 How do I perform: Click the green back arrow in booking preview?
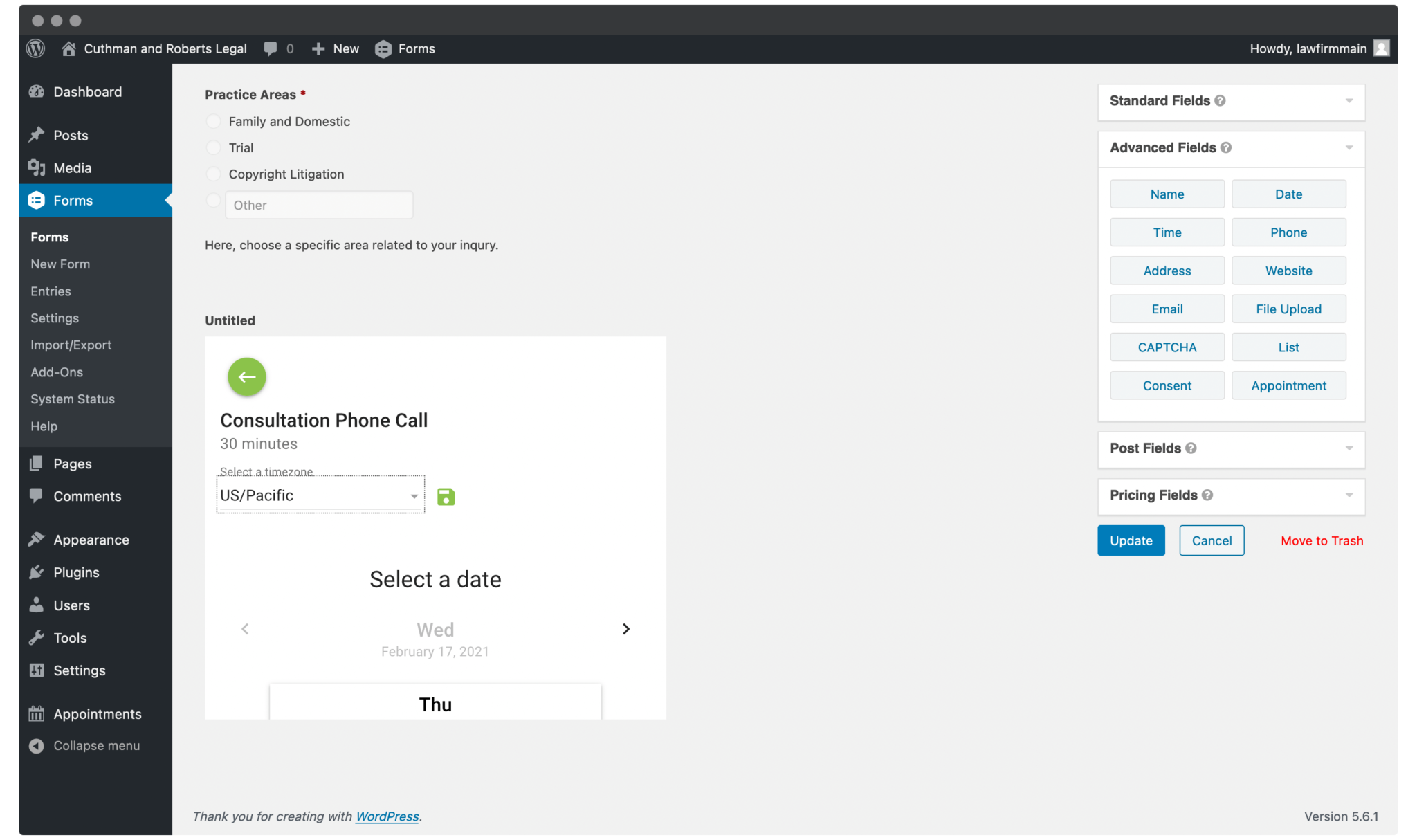point(246,377)
